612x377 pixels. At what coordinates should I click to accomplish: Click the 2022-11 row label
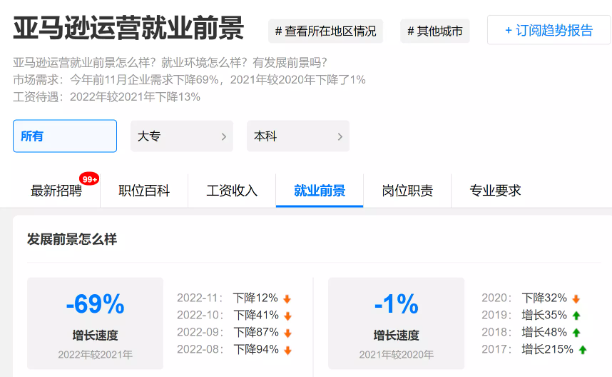coord(200,298)
